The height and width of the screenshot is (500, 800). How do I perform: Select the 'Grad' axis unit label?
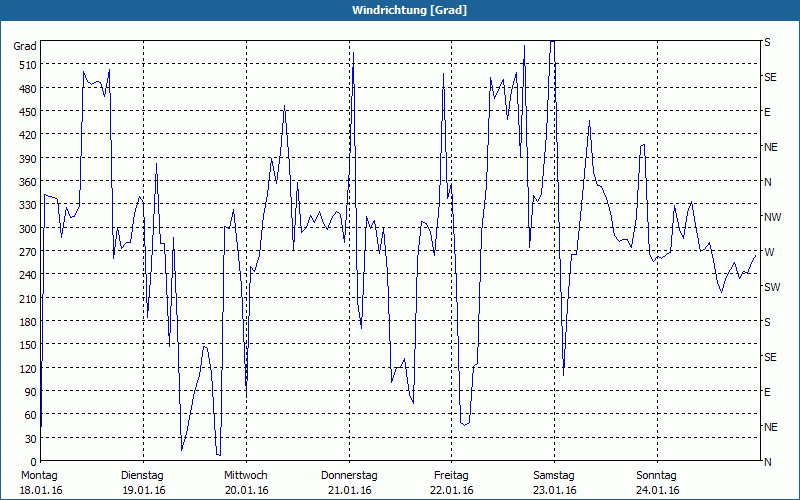coord(25,46)
